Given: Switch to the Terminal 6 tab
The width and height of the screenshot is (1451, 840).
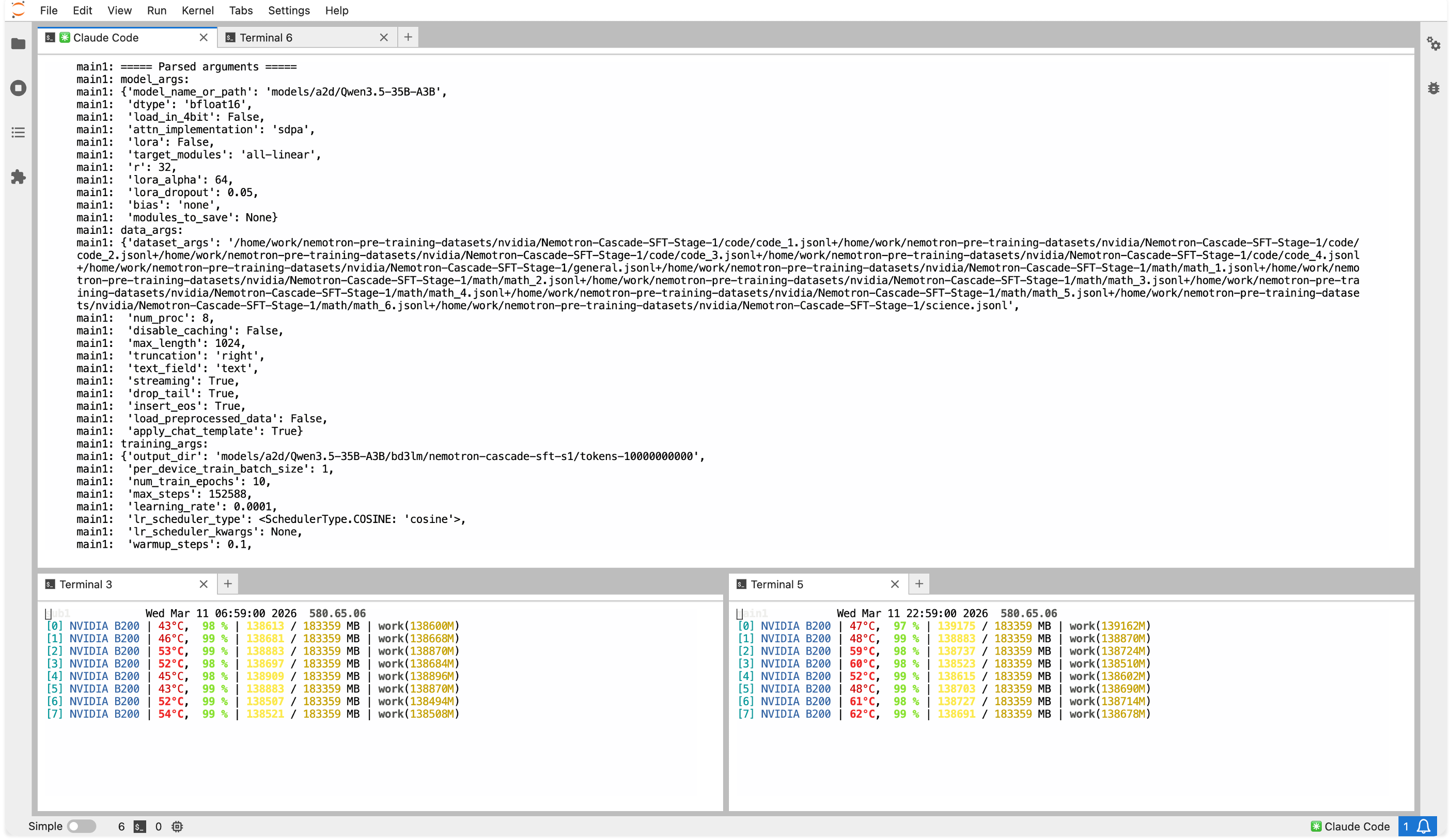Looking at the screenshot, I should (x=266, y=37).
